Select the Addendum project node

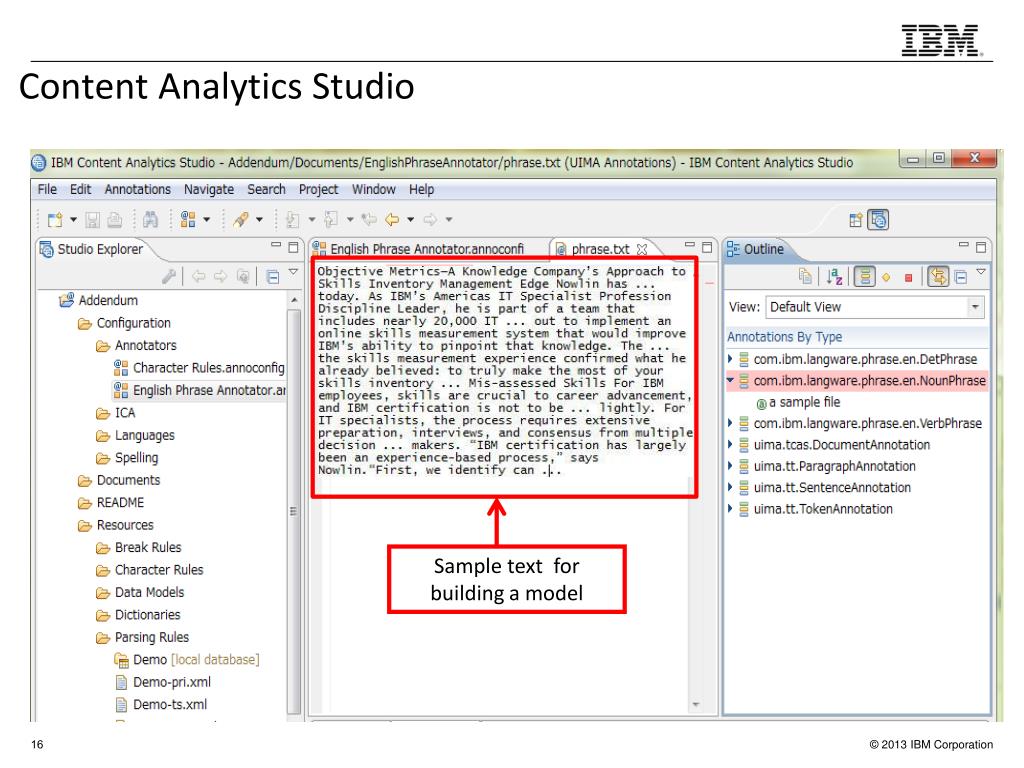click(99, 300)
